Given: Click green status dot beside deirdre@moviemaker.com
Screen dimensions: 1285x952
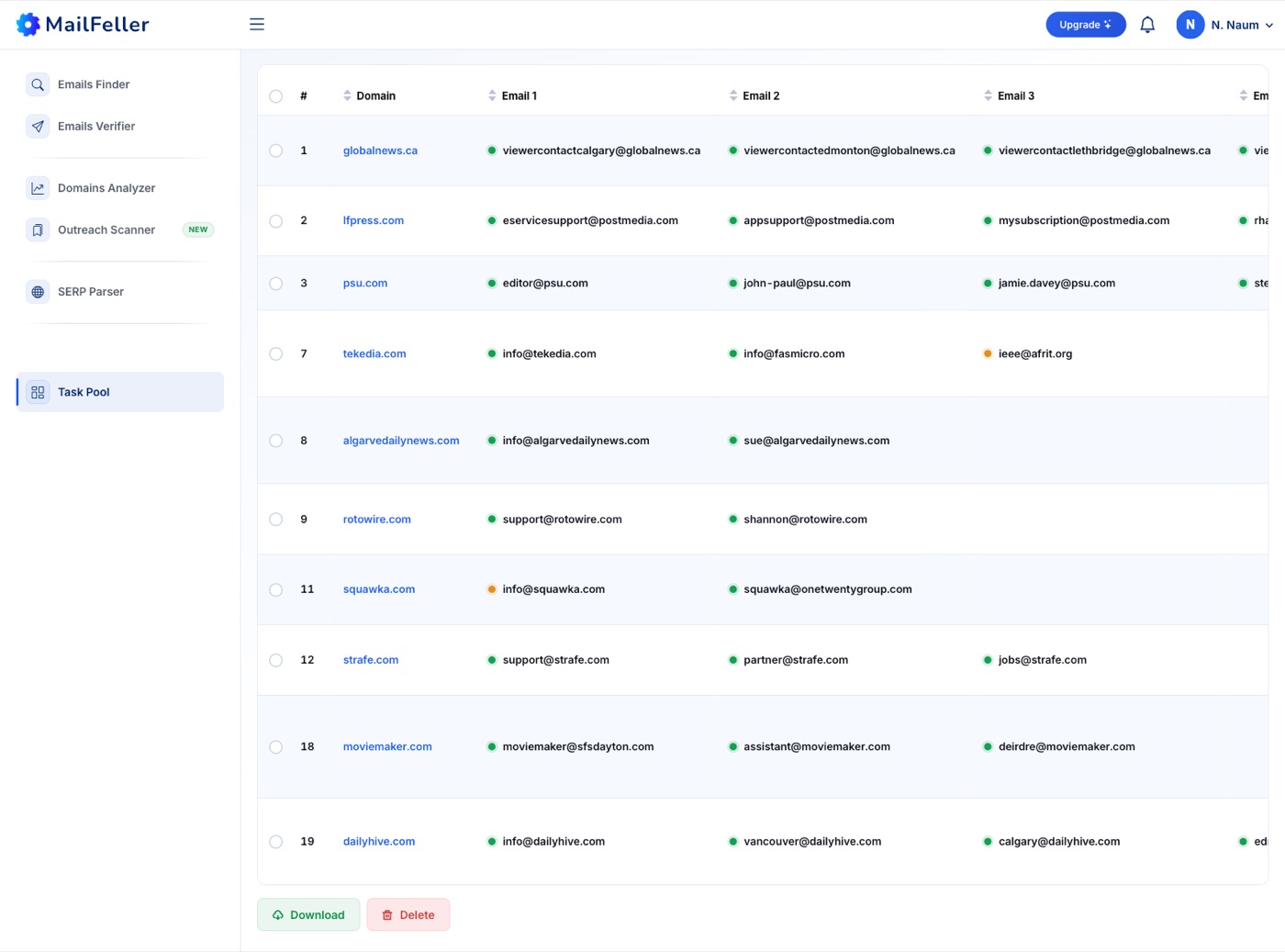Looking at the screenshot, I should (988, 747).
